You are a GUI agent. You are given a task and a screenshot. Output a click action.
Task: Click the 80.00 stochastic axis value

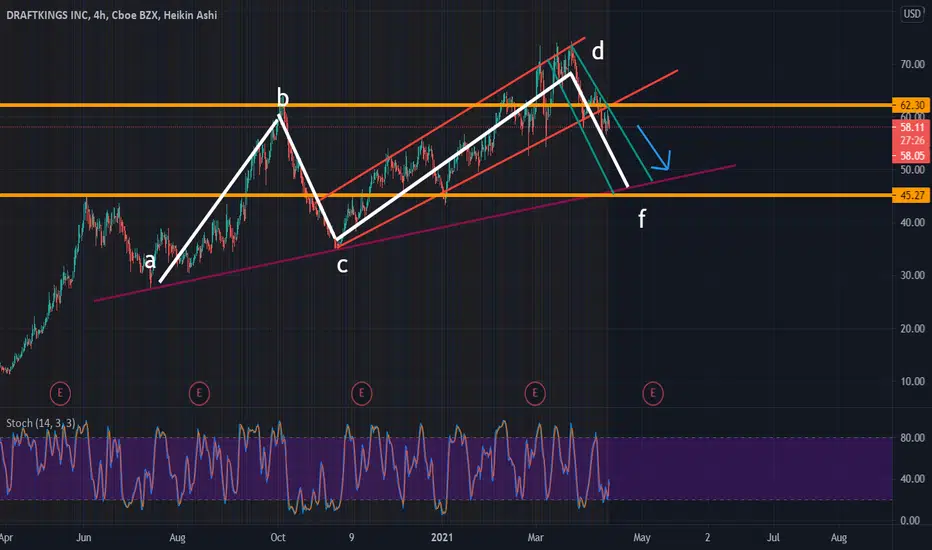(912, 438)
